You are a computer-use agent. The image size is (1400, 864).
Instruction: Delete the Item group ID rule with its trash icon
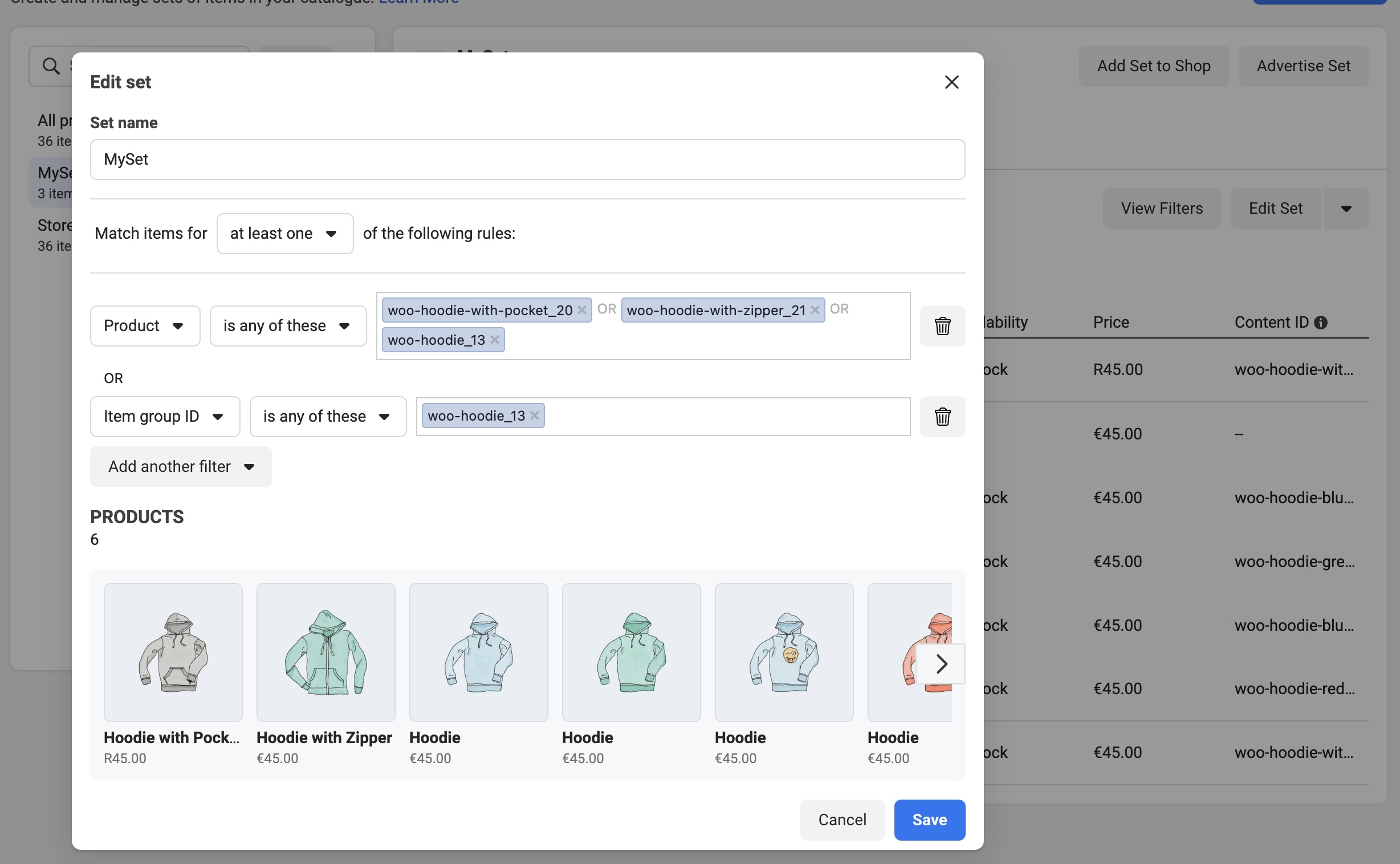942,416
